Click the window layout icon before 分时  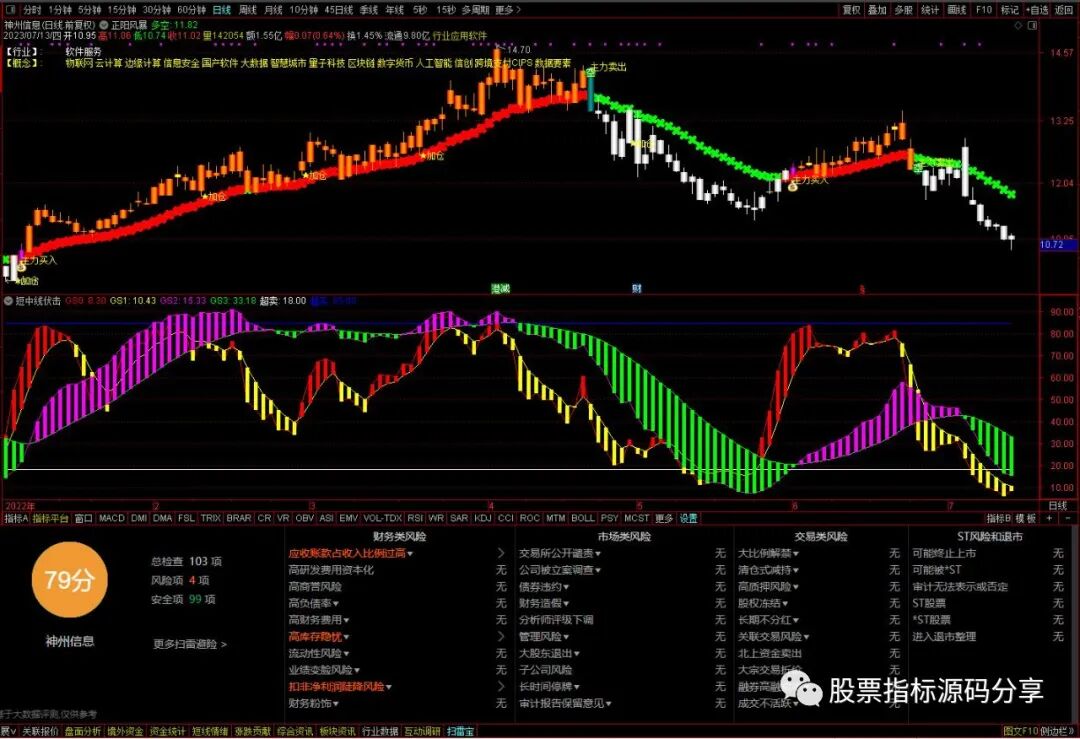click(x=10, y=10)
